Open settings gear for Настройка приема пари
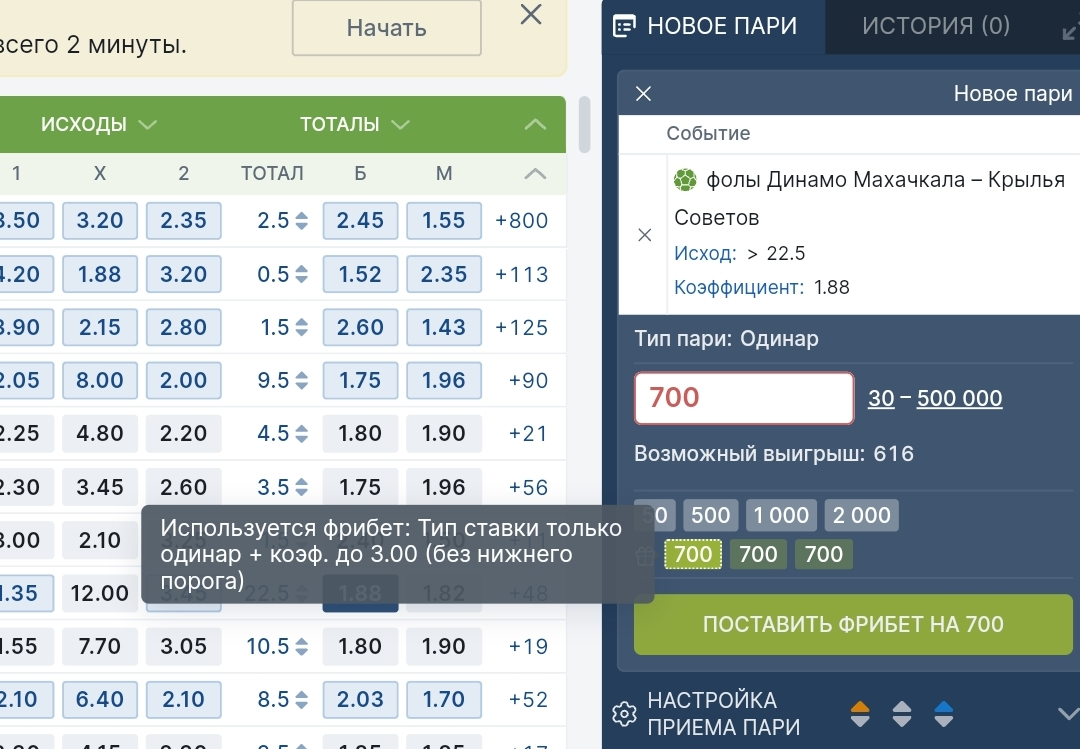This screenshot has width=1080, height=749. point(624,713)
